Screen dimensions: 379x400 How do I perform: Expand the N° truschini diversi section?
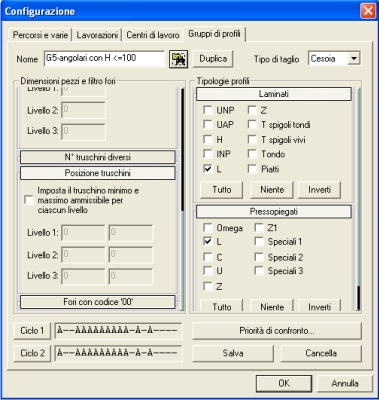tap(98, 157)
